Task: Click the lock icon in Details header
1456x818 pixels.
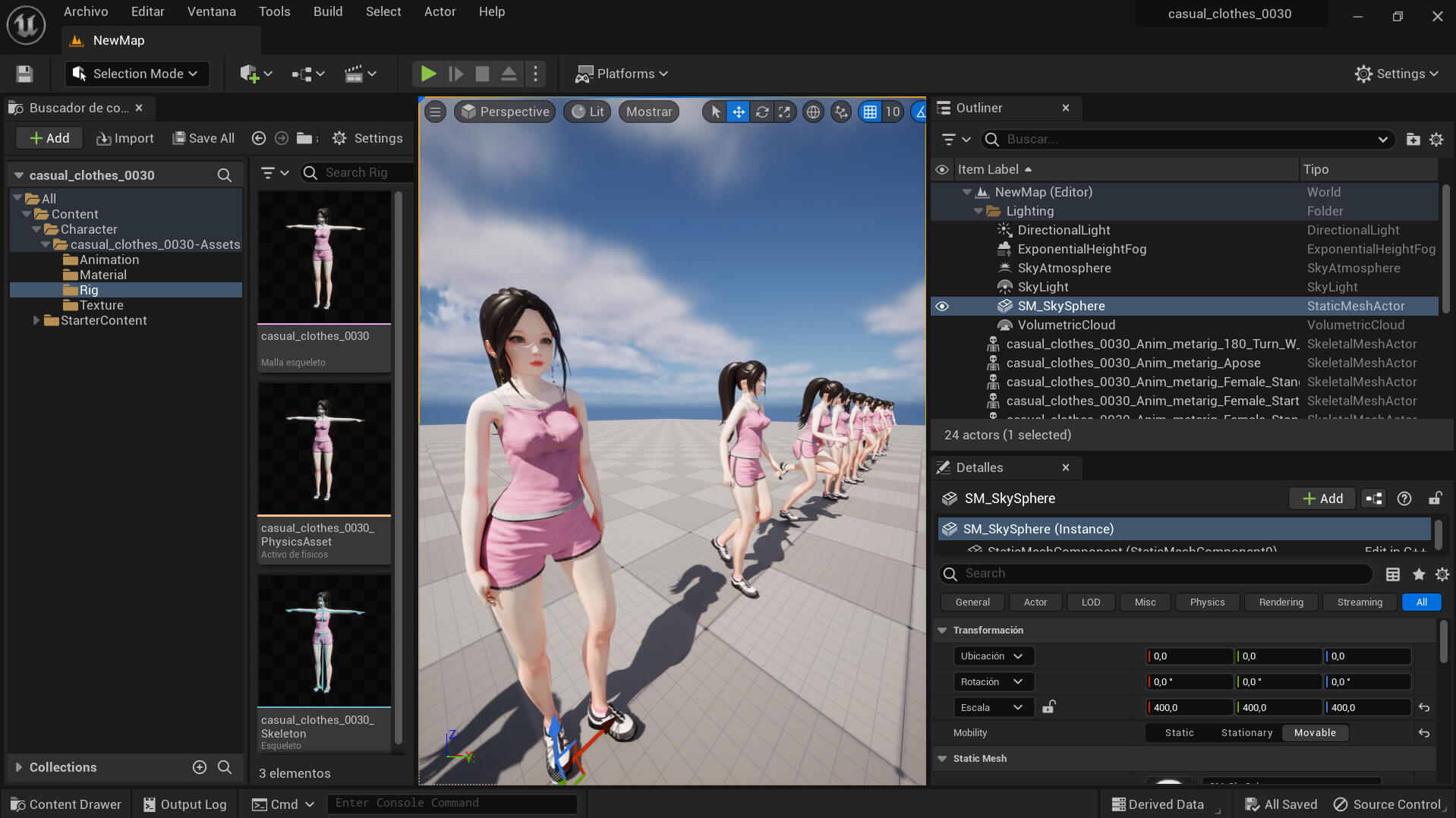Action: point(1435,499)
